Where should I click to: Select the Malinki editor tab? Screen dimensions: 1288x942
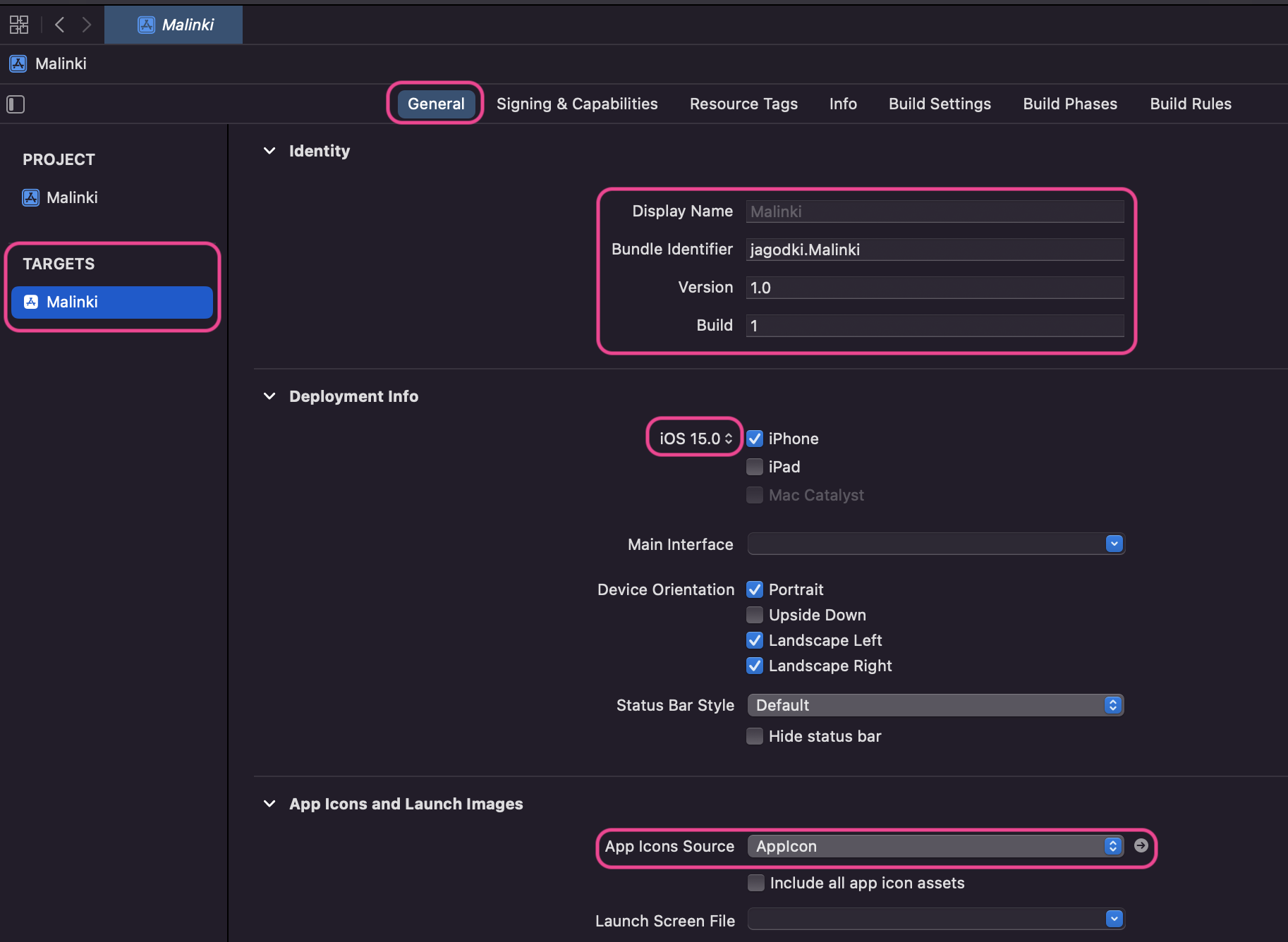tap(174, 25)
